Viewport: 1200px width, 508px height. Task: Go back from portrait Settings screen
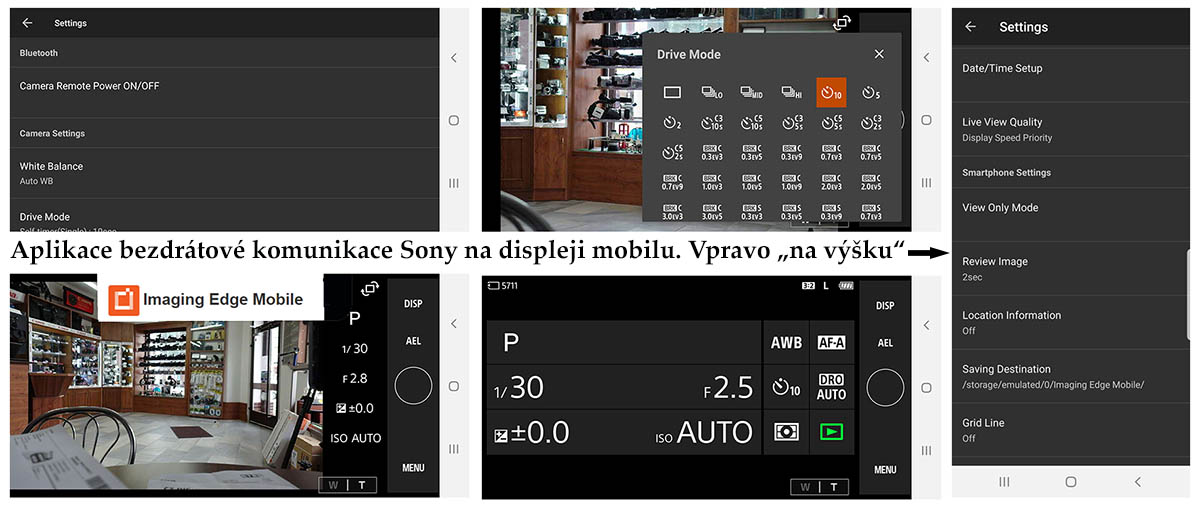pyautogui.click(x=970, y=27)
